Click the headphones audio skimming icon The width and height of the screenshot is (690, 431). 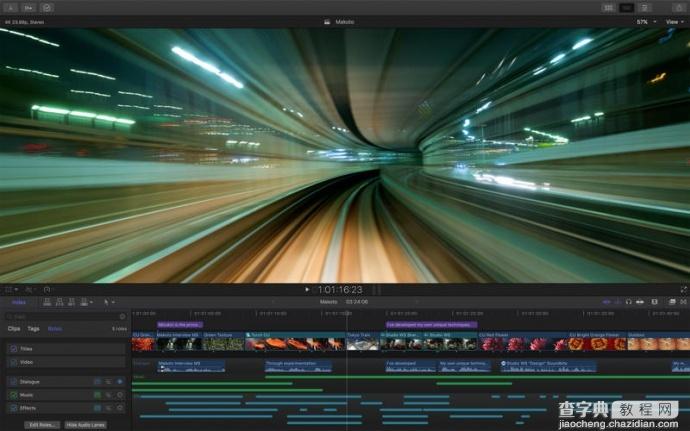628,301
